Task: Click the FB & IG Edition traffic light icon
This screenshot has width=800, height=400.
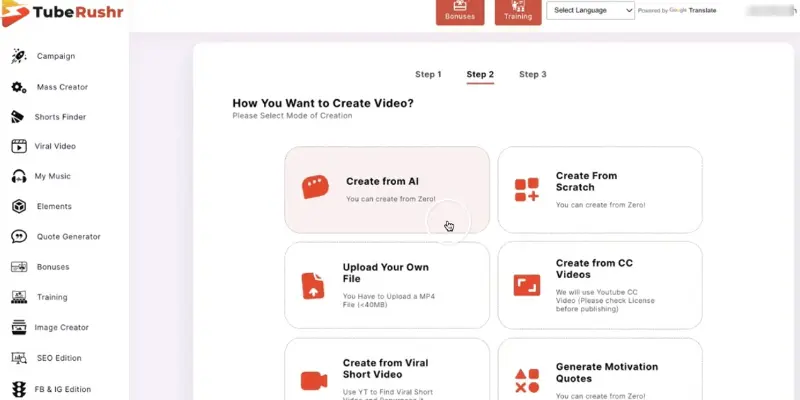Action: [19, 389]
